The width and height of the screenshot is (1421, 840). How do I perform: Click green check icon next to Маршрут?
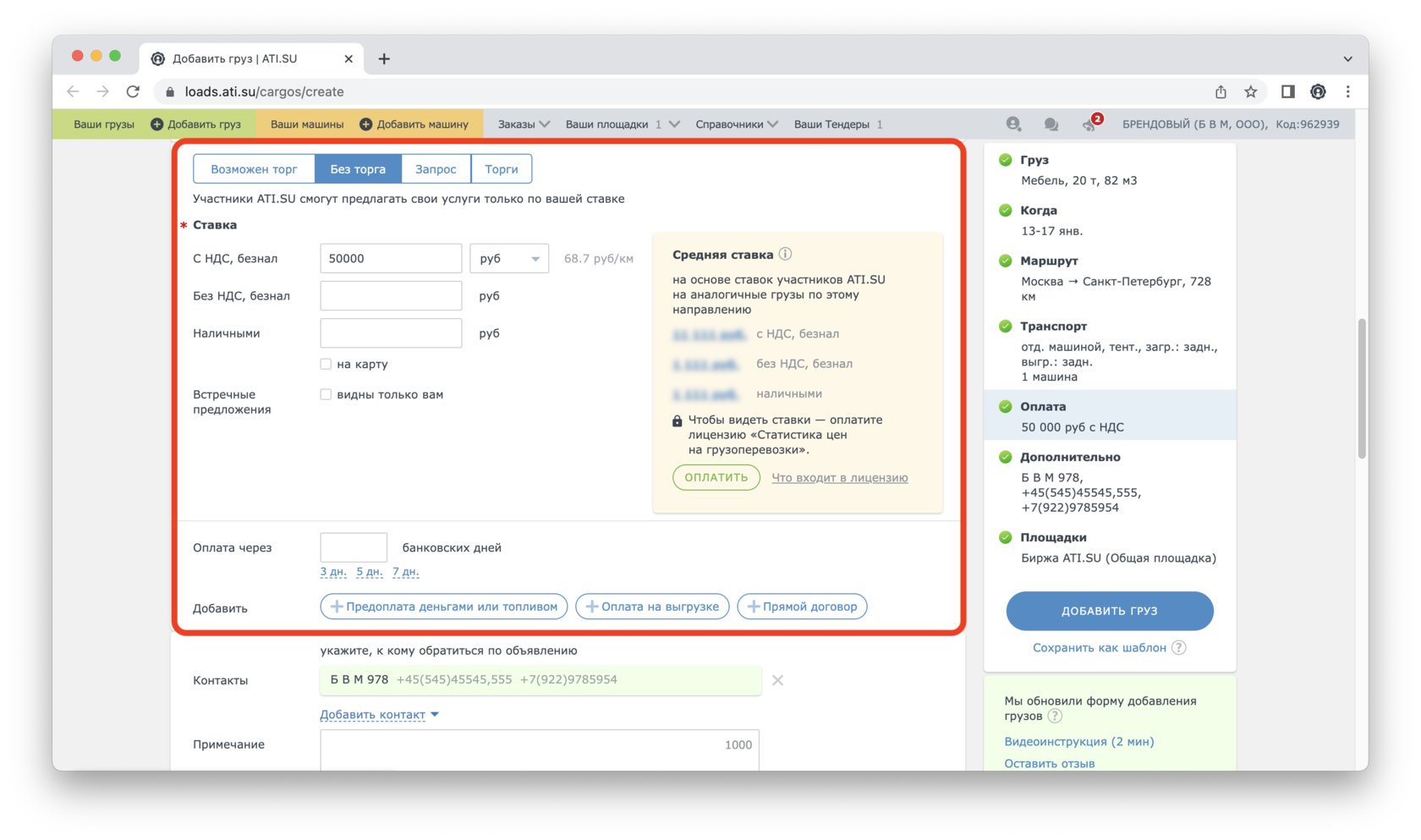pyautogui.click(x=1005, y=261)
